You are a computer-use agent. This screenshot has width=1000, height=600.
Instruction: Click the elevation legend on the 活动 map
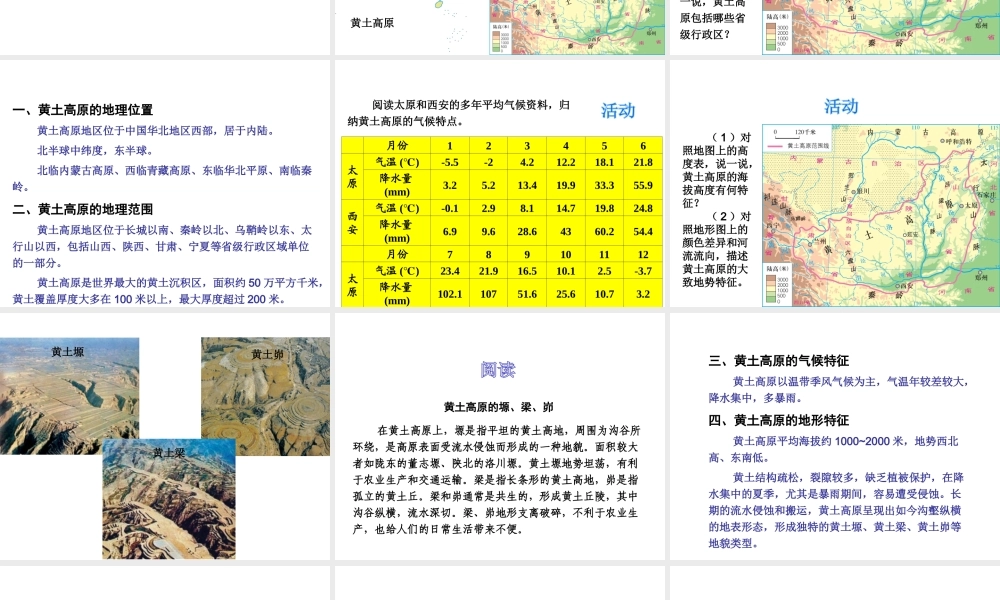point(777,284)
